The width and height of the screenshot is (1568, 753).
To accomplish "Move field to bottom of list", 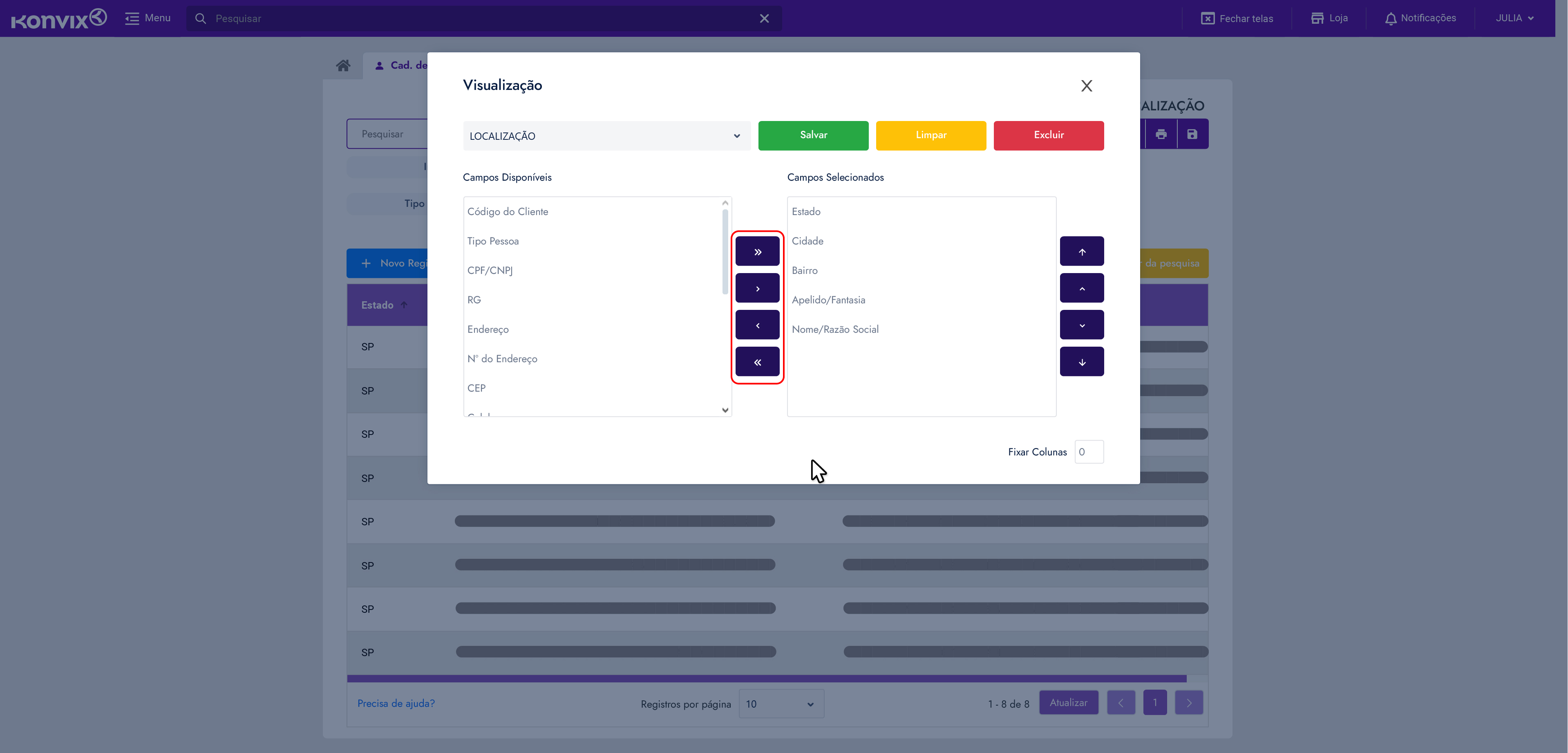I will [1082, 362].
